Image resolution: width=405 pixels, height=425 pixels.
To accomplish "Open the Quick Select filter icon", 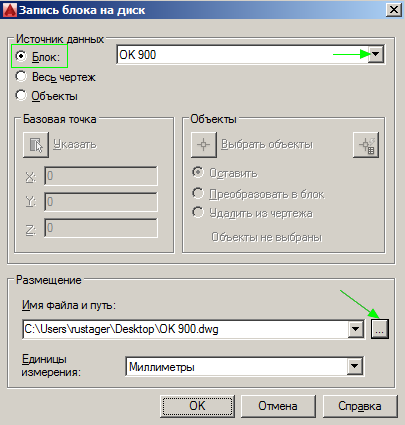I will [366, 145].
